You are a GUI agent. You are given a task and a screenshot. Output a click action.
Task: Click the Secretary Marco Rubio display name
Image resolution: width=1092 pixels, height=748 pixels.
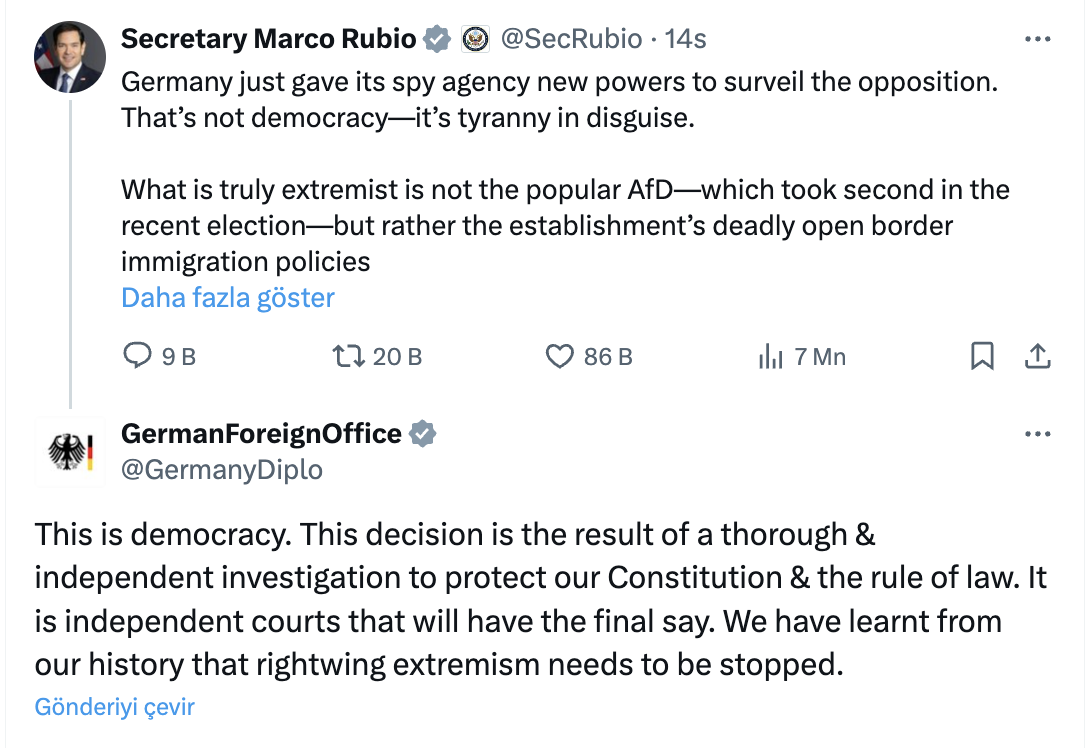tap(268, 39)
